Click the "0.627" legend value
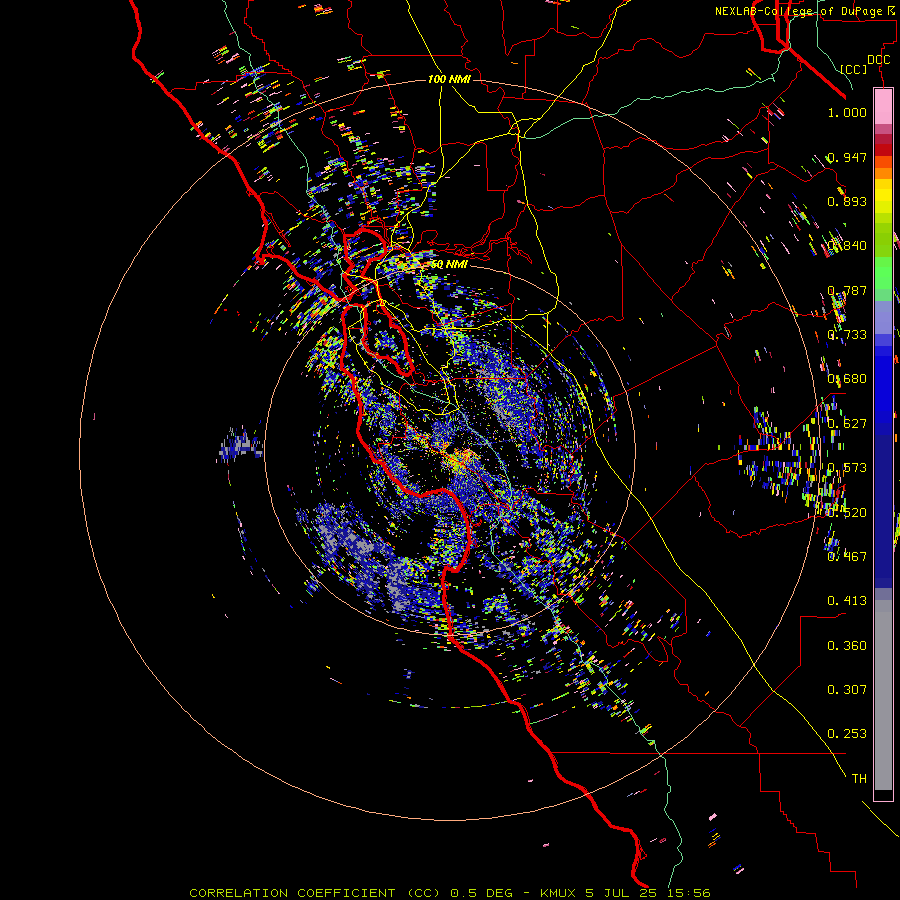This screenshot has width=900, height=900. (847, 424)
